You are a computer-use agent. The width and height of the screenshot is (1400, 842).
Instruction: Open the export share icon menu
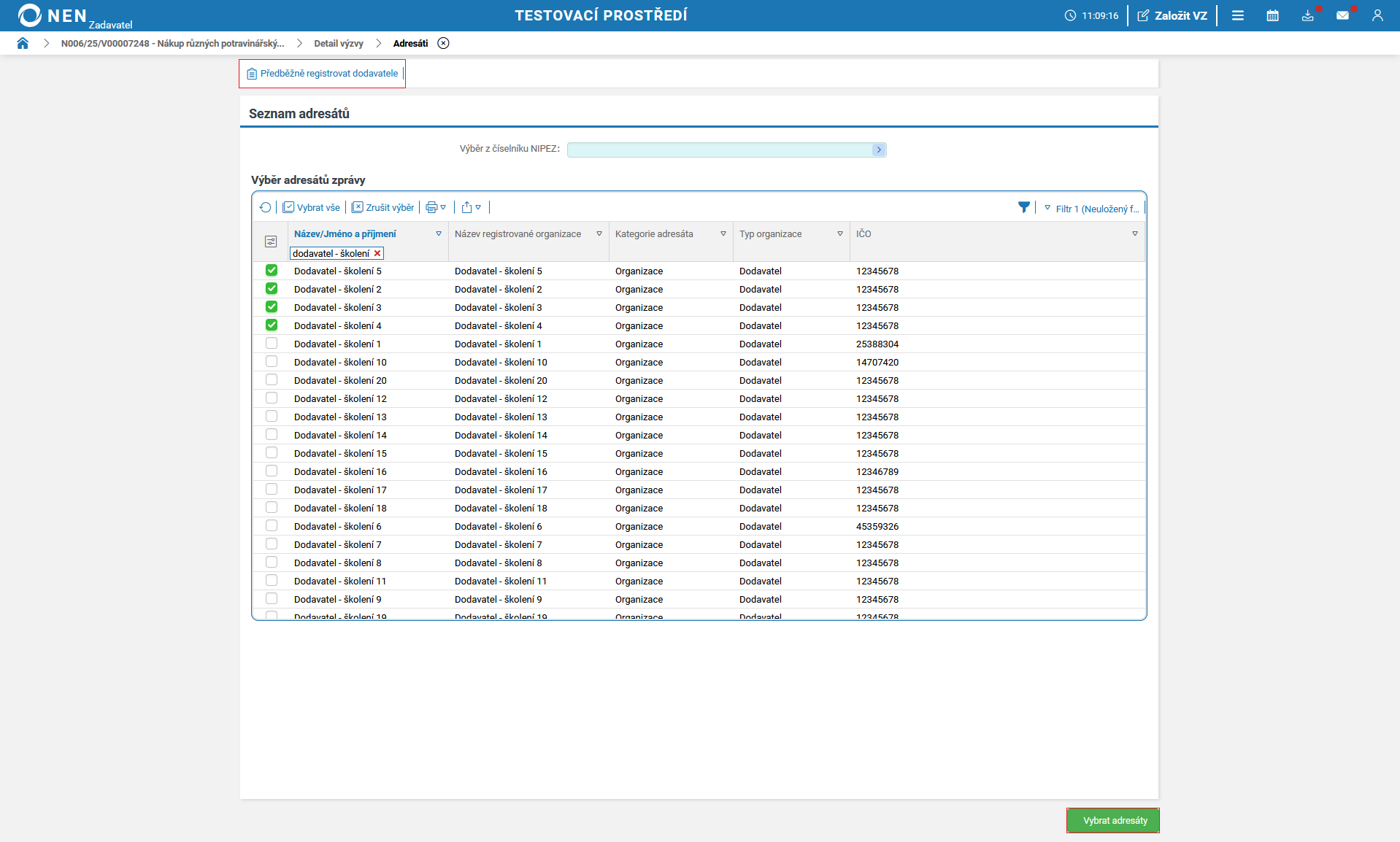click(471, 208)
